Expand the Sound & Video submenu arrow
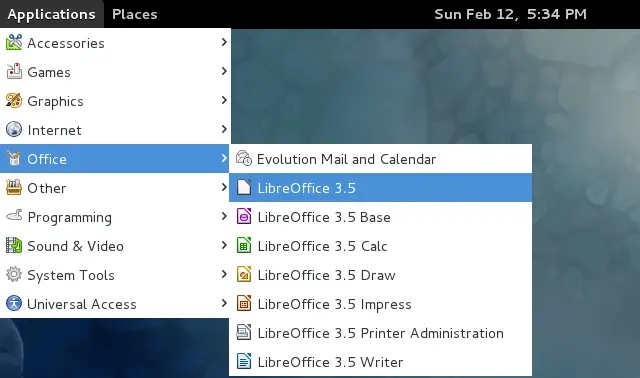Screen dimensions: 640x378 pyautogui.click(x=224, y=245)
